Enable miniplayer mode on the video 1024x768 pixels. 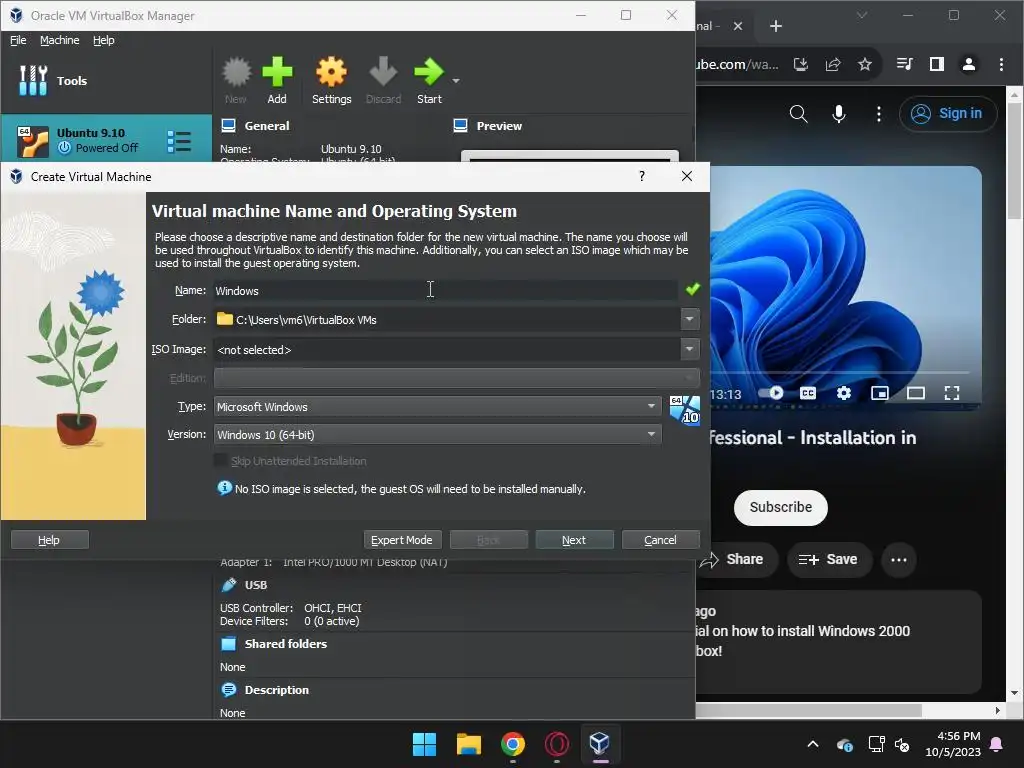(880, 392)
